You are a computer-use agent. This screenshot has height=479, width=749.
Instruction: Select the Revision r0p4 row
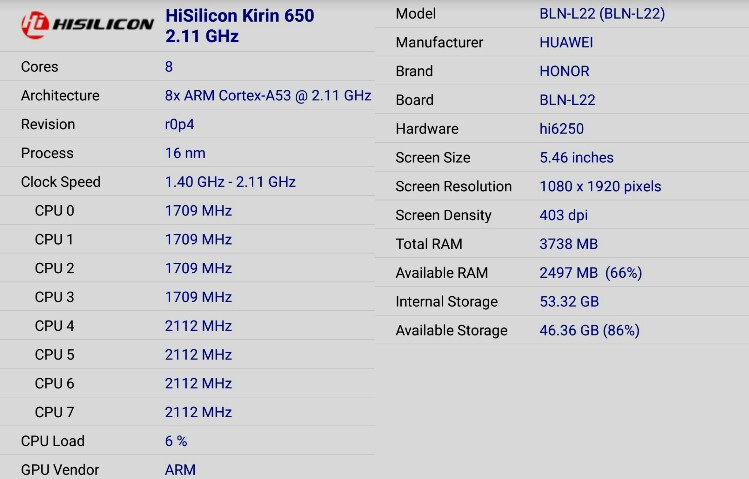coord(187,124)
